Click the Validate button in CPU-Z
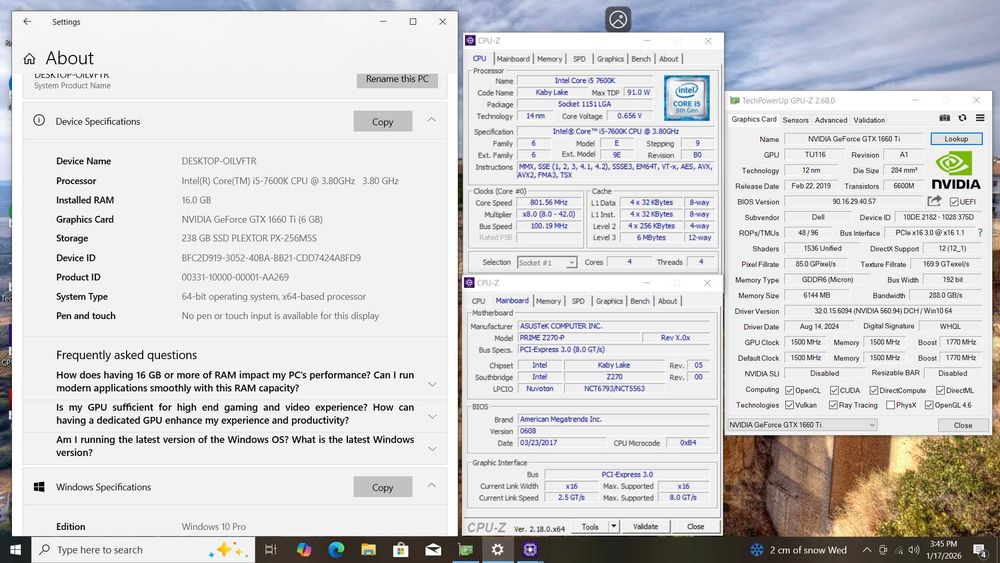 [645, 526]
